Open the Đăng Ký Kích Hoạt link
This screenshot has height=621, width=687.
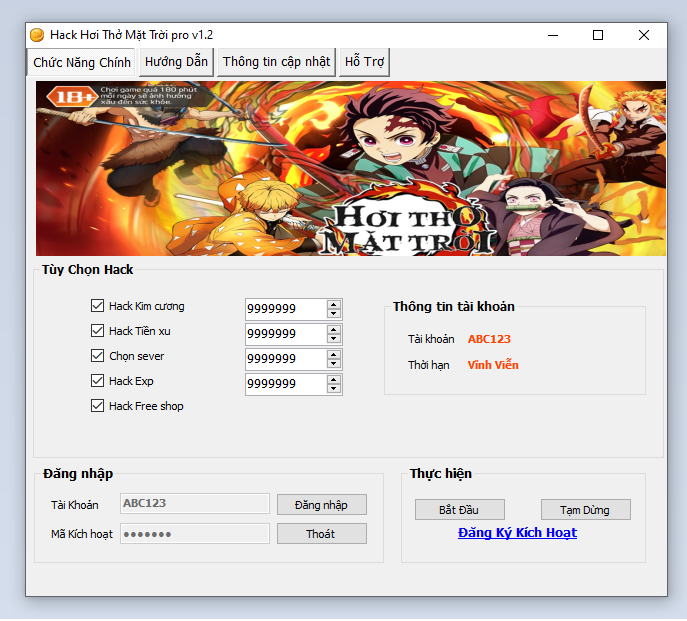point(517,533)
